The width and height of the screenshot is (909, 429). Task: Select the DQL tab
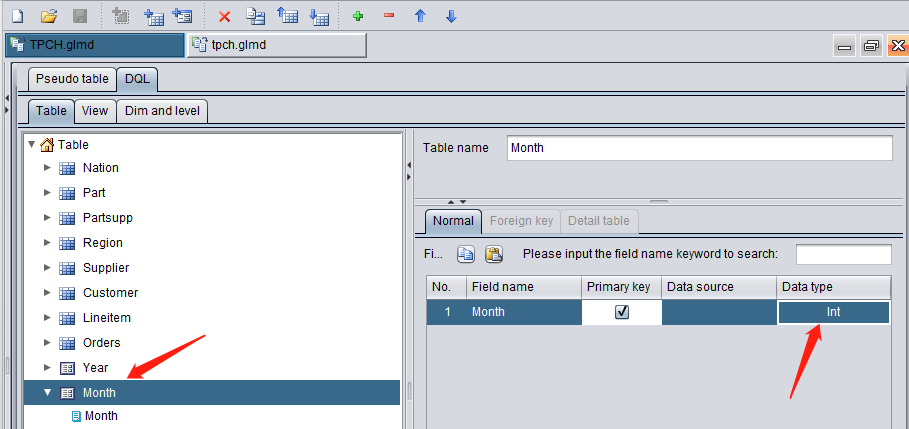point(137,79)
